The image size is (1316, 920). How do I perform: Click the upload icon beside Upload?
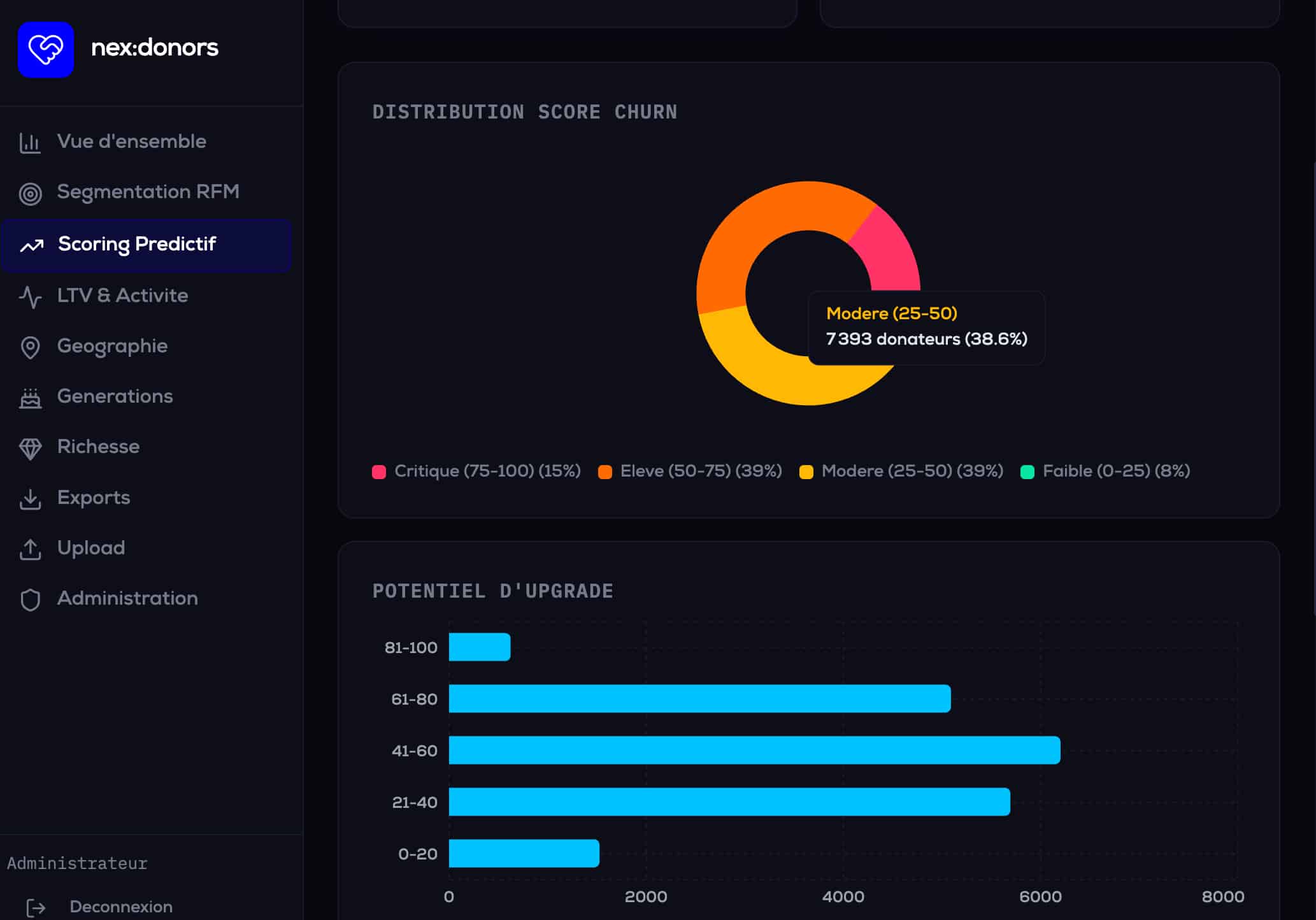30,549
